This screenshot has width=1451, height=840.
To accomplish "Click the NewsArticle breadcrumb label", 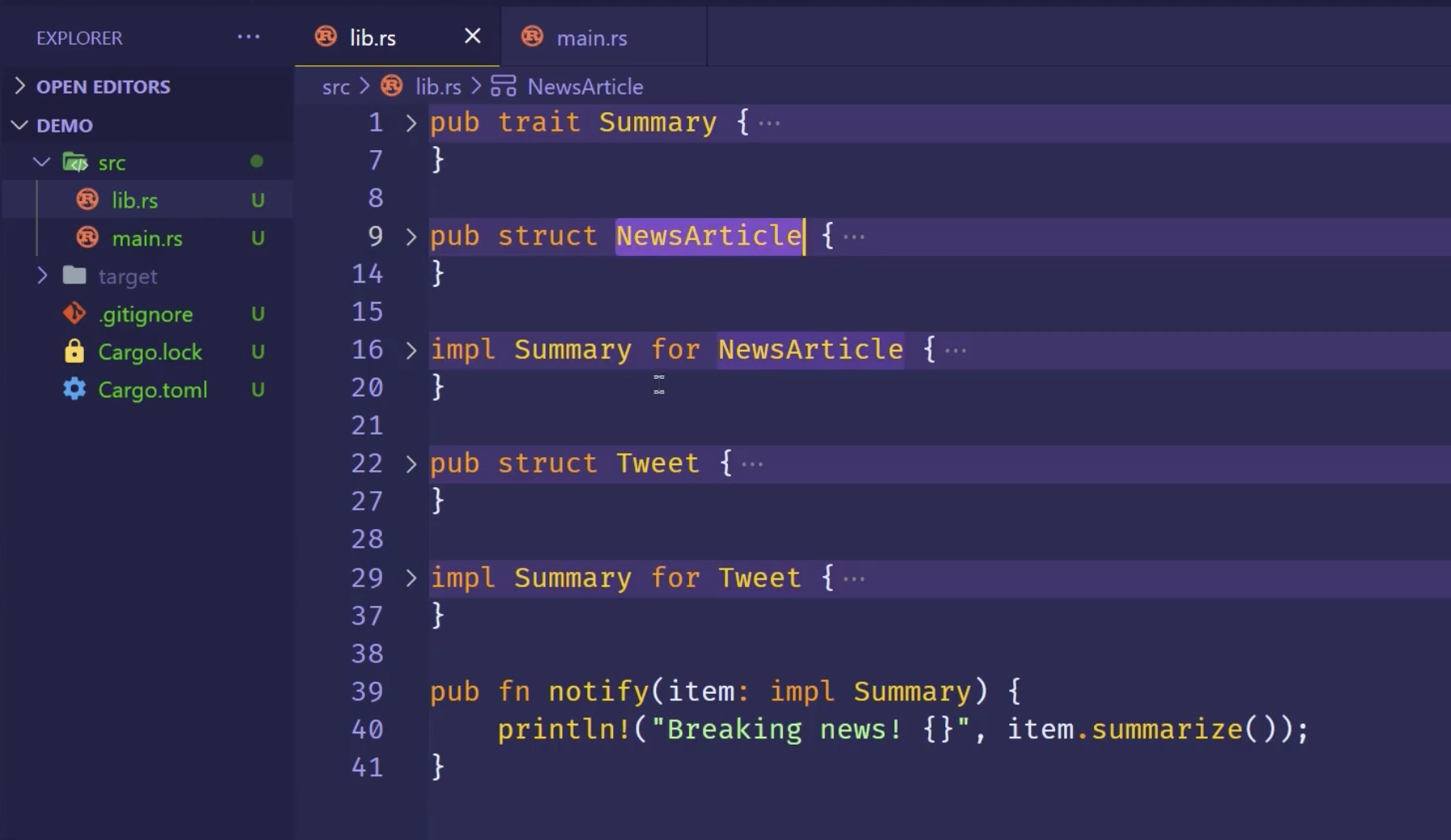I will [x=585, y=87].
